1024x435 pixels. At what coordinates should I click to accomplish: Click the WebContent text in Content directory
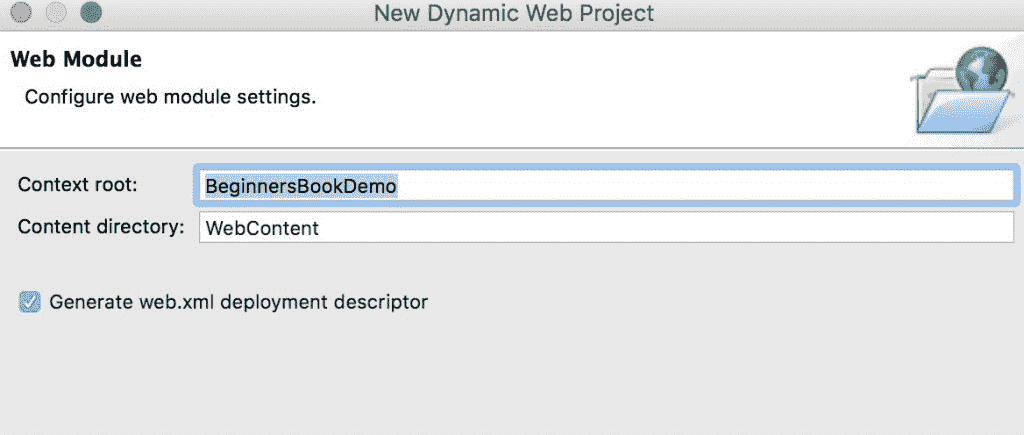[x=262, y=228]
